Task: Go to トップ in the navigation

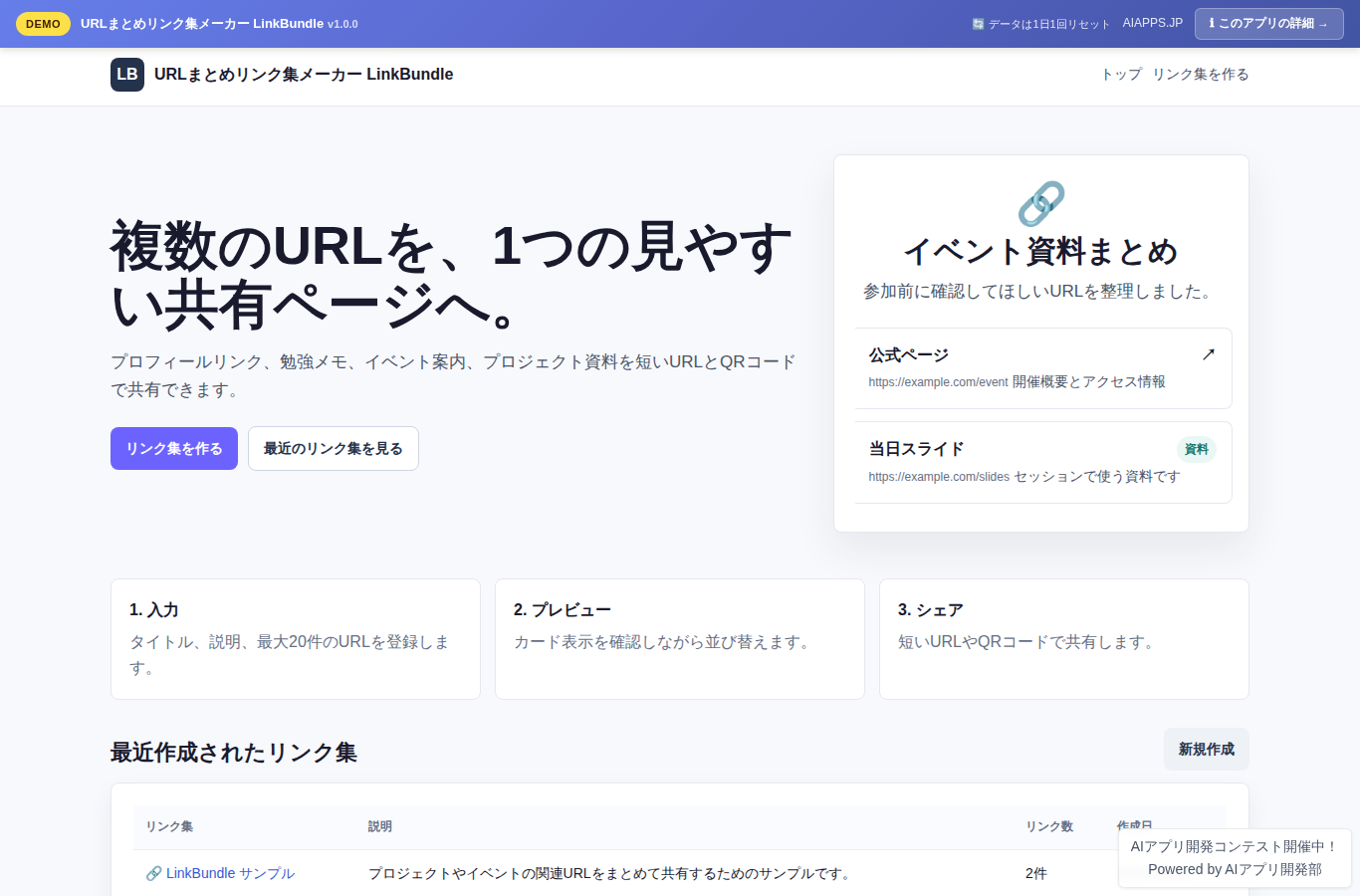Action: click(1121, 75)
